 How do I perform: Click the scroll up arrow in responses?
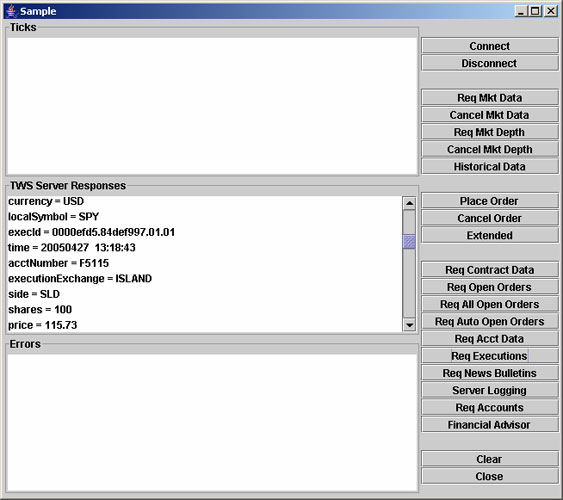pyautogui.click(x=409, y=203)
